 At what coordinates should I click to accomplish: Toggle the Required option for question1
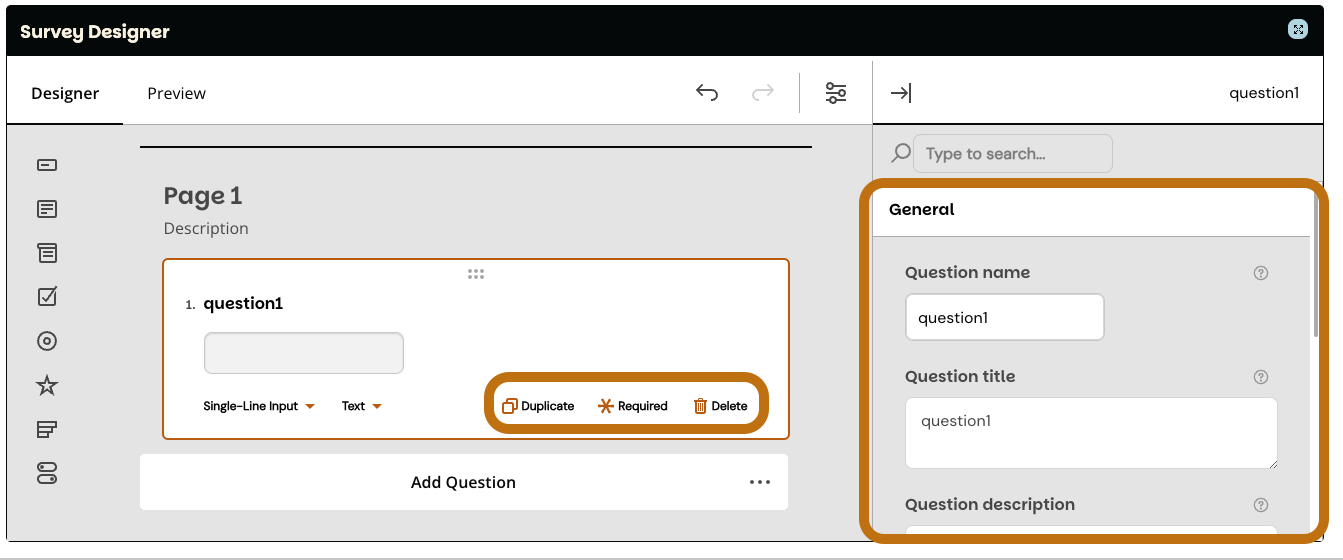tap(632, 406)
